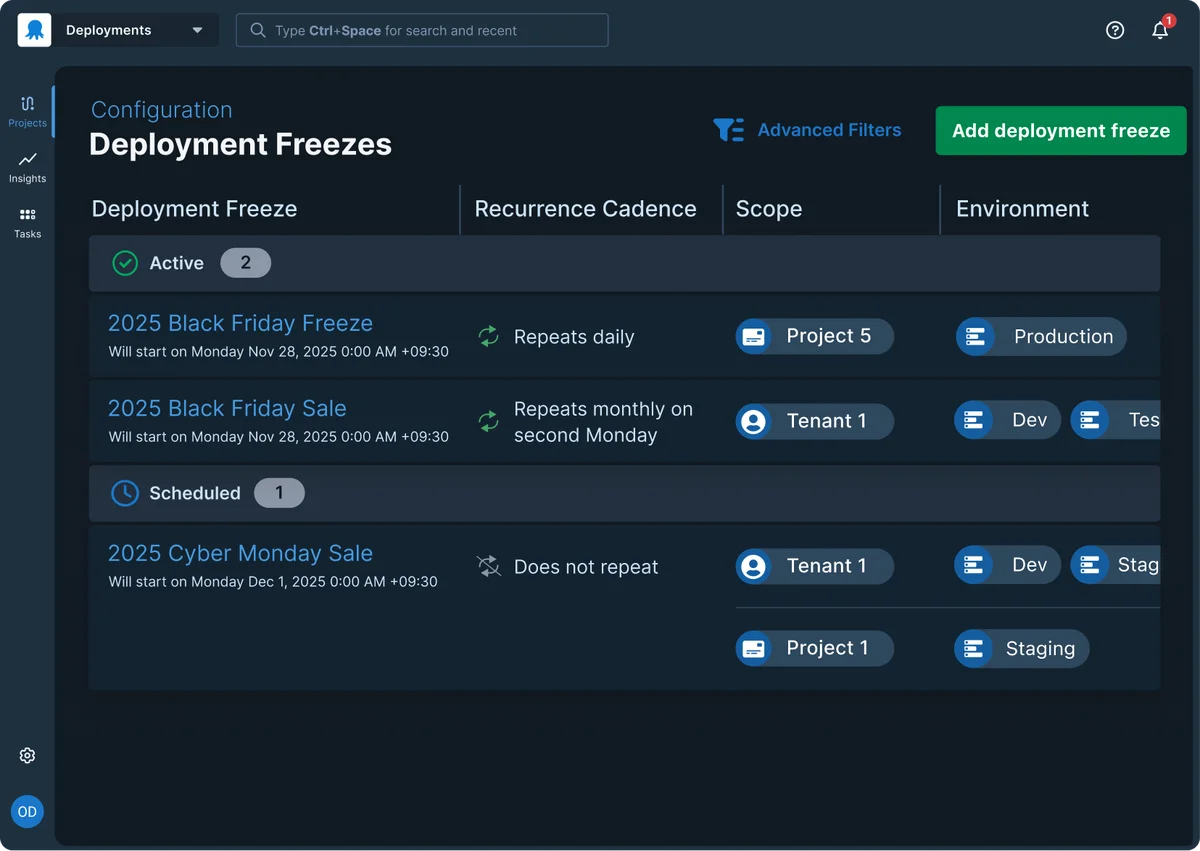Click the green Active status check icon
Screen dimensions: 1200x851
pos(125,263)
